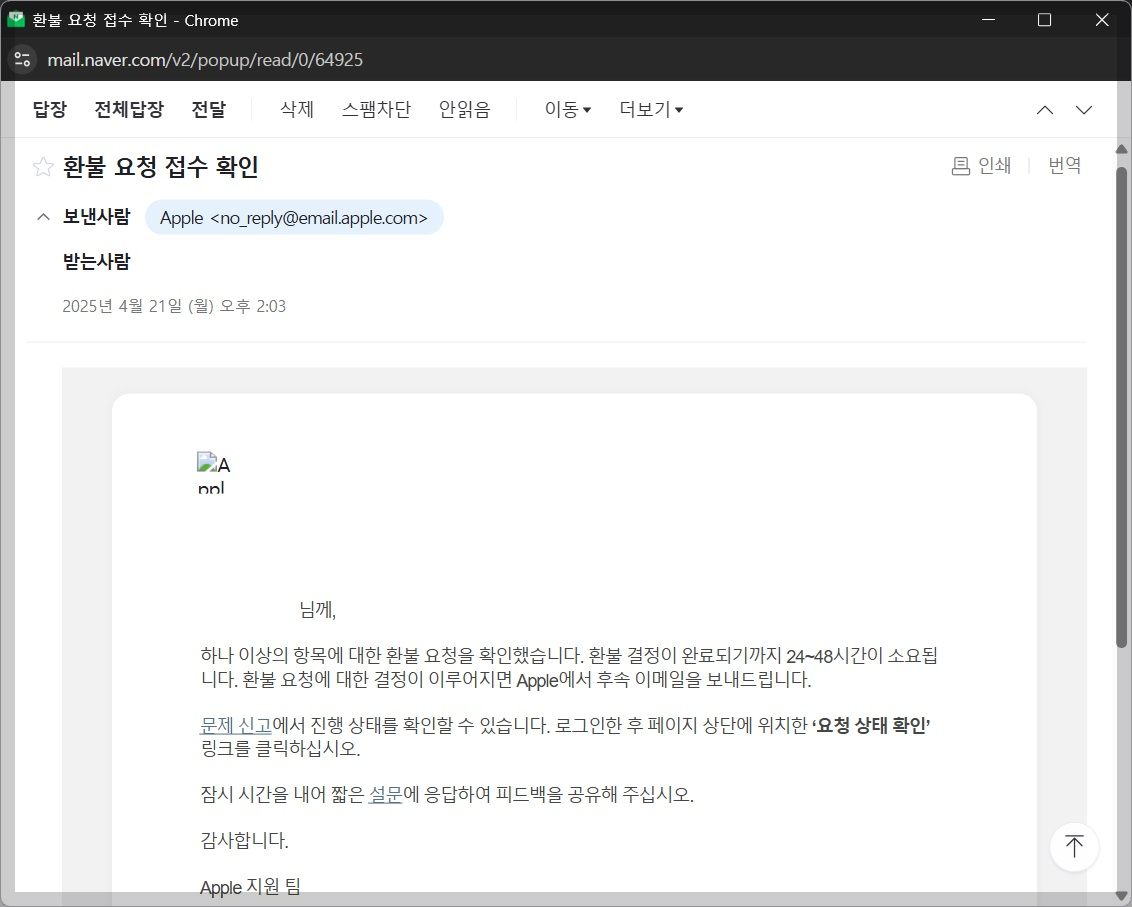Jump to top with the arrow button
The width and height of the screenshot is (1132, 907).
point(1074,846)
